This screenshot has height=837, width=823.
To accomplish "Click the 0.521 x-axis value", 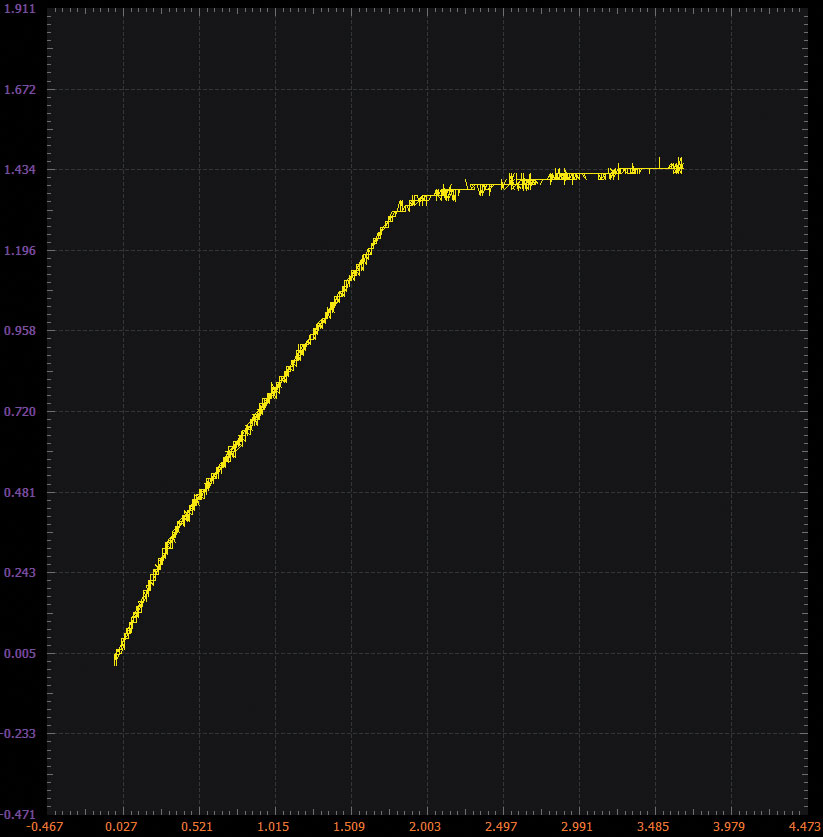I will click(x=198, y=827).
